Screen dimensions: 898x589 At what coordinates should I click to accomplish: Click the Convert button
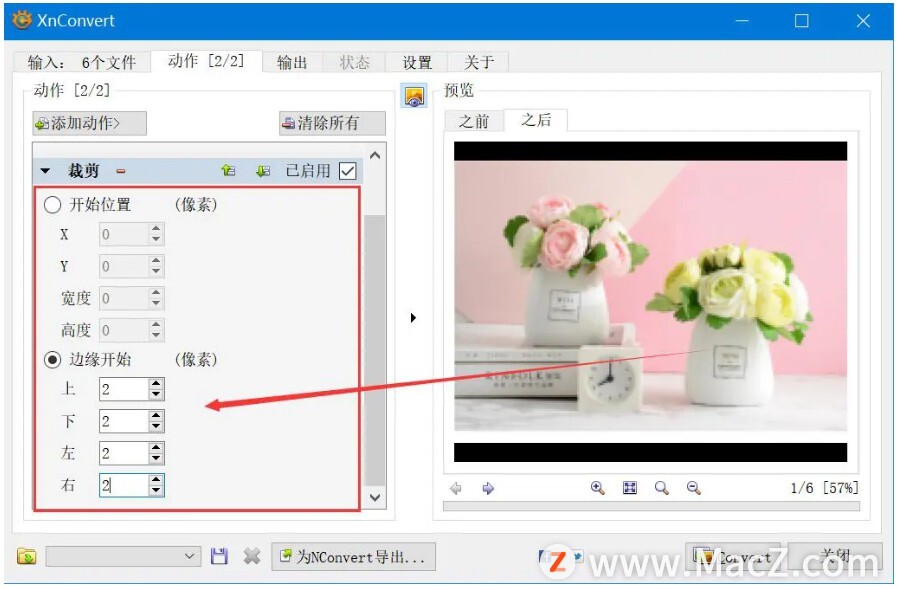tap(733, 557)
